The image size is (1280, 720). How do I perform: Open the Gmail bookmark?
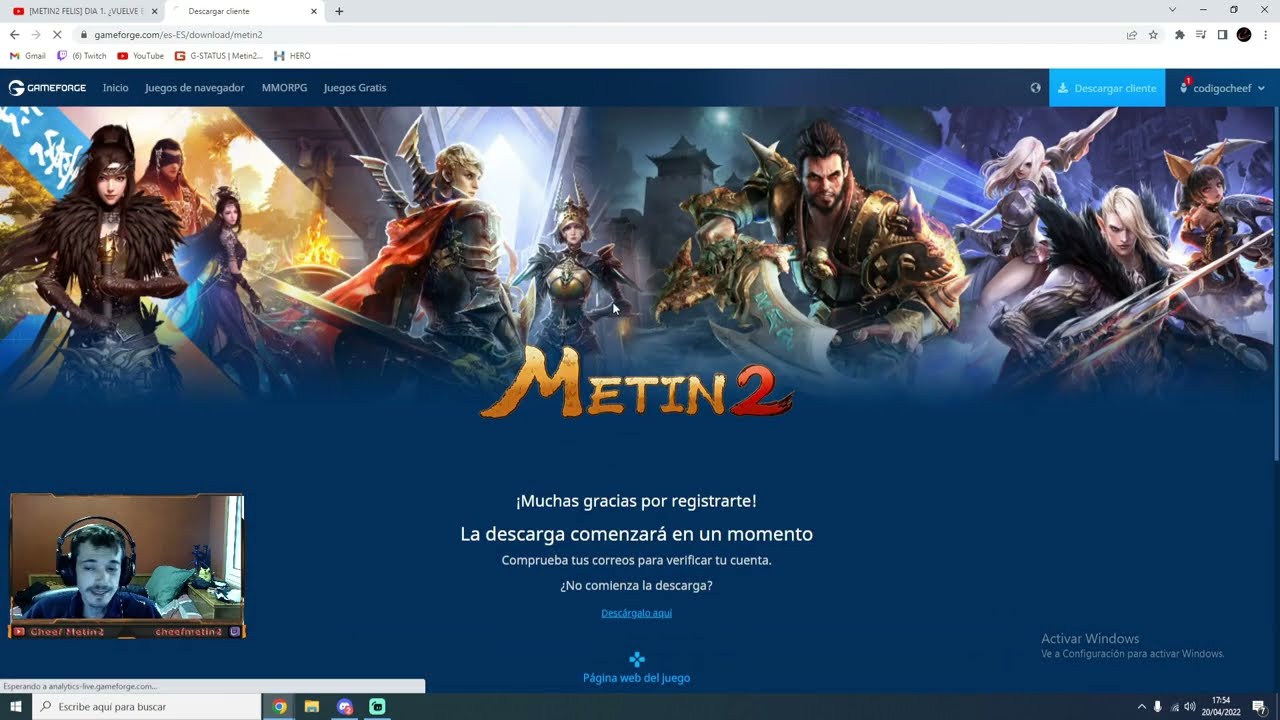coord(28,56)
